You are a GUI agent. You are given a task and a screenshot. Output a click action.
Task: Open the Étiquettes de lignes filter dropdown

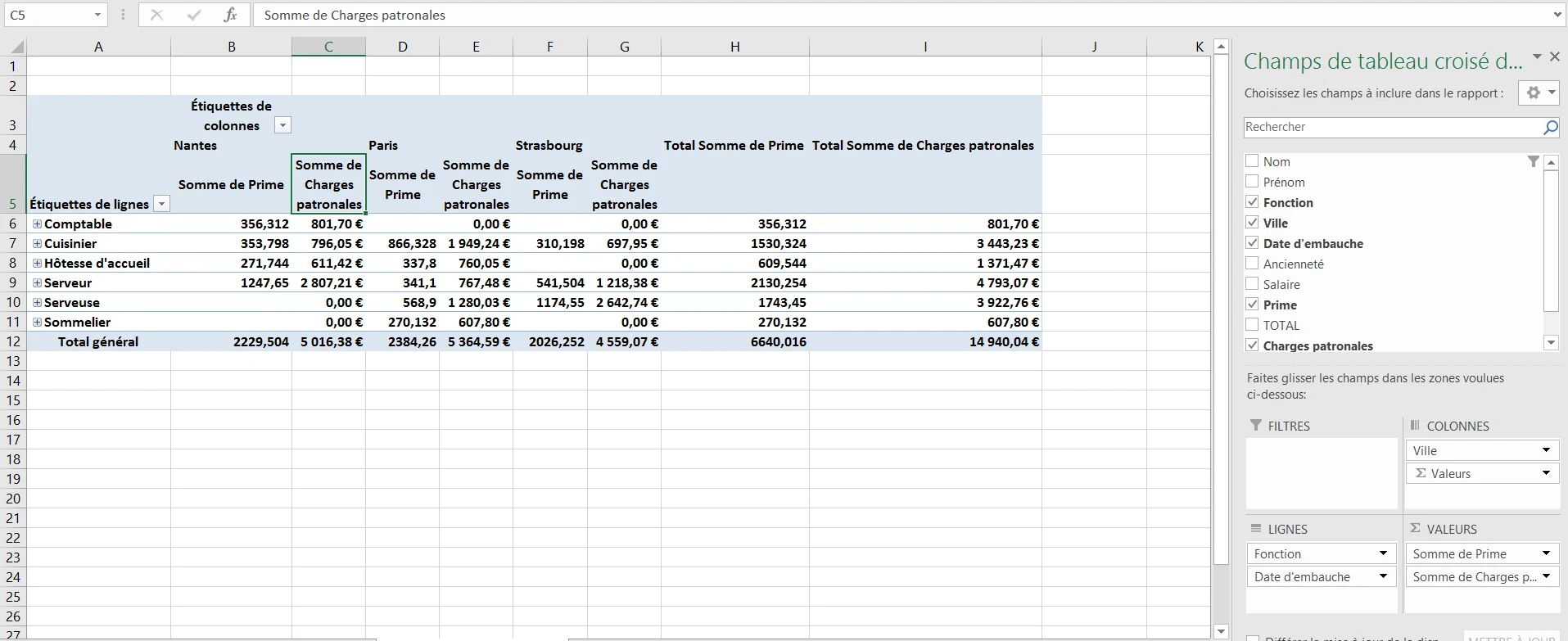[162, 204]
